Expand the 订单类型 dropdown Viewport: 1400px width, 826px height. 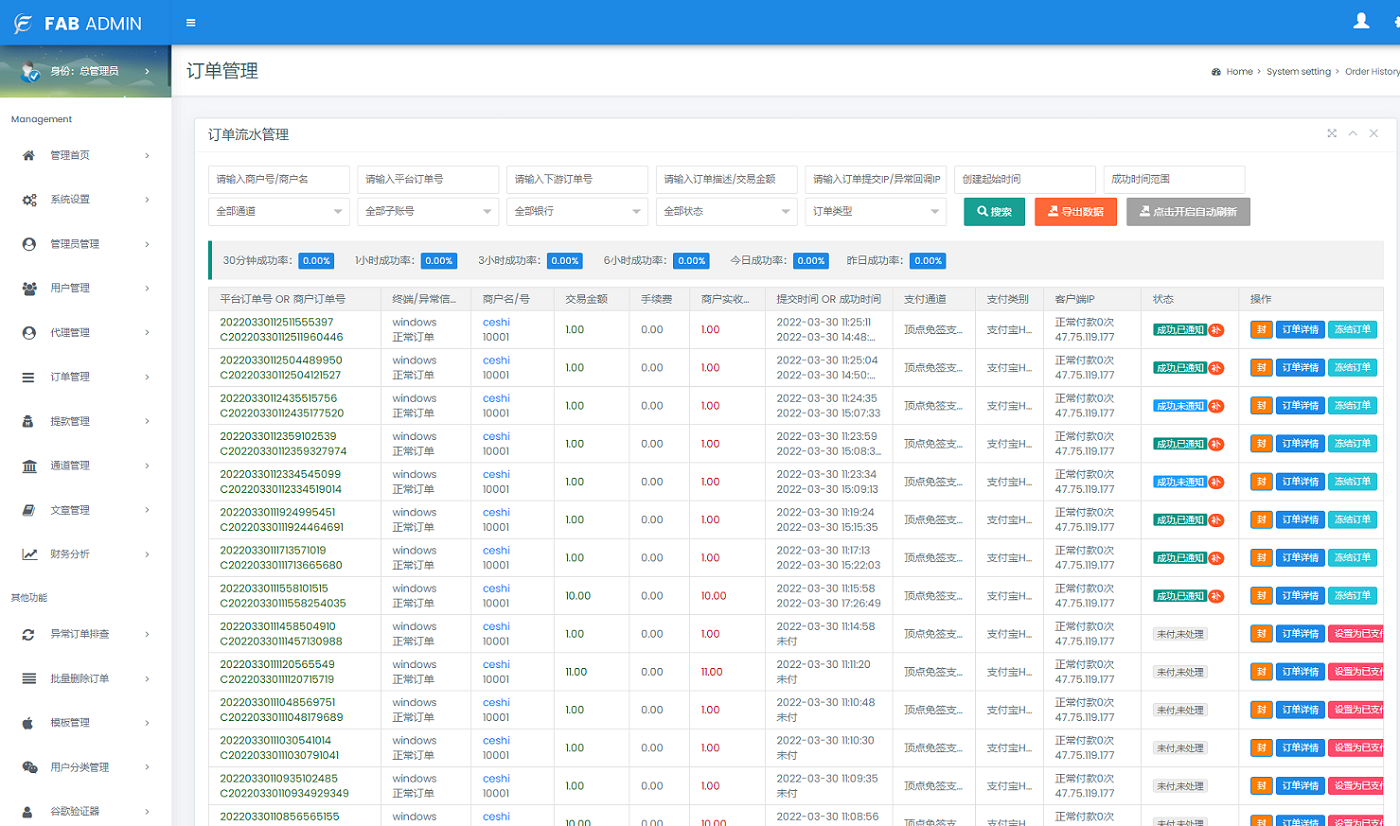click(875, 212)
